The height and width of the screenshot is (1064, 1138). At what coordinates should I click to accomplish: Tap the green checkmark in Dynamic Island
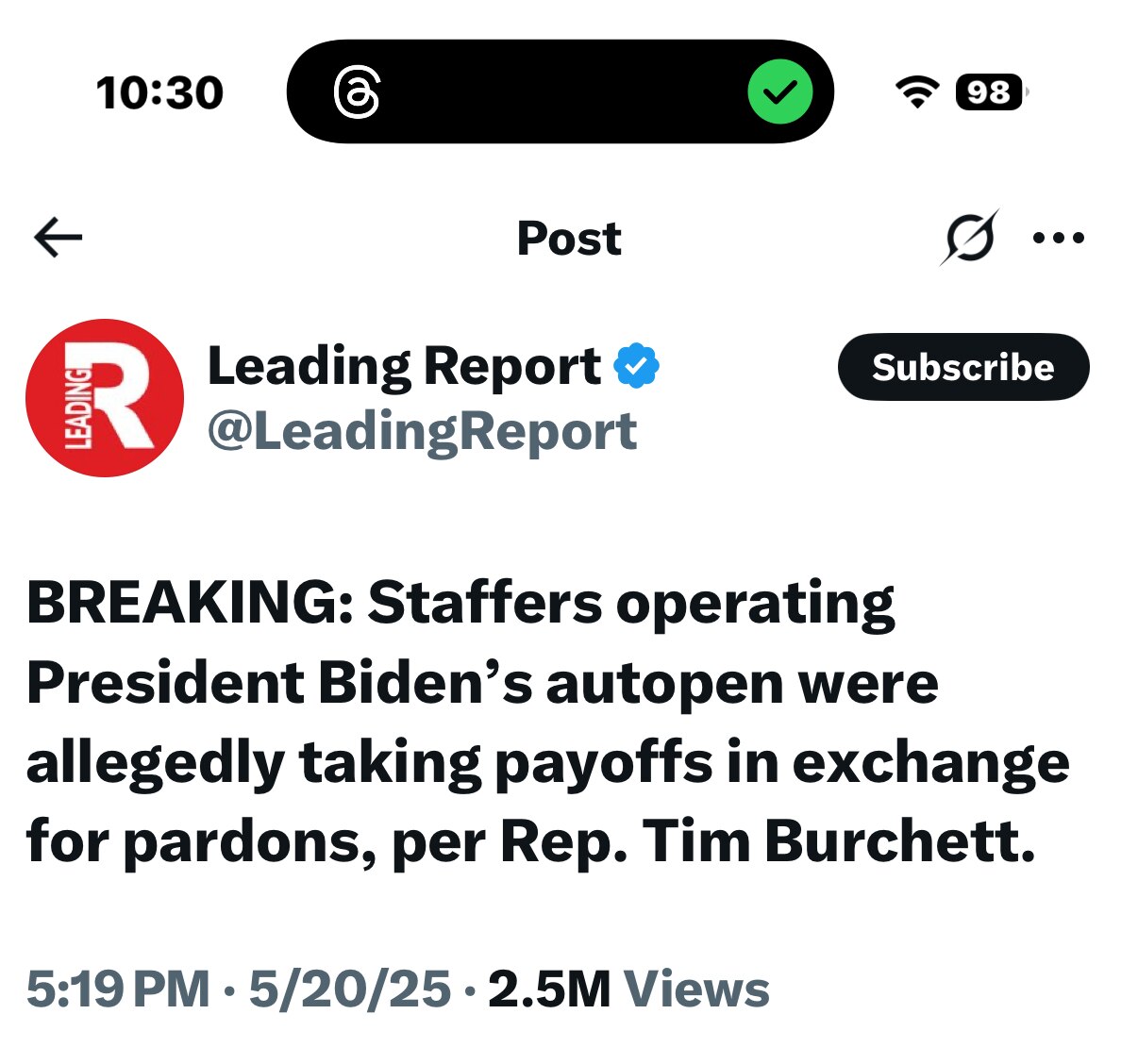pyautogui.click(x=779, y=92)
